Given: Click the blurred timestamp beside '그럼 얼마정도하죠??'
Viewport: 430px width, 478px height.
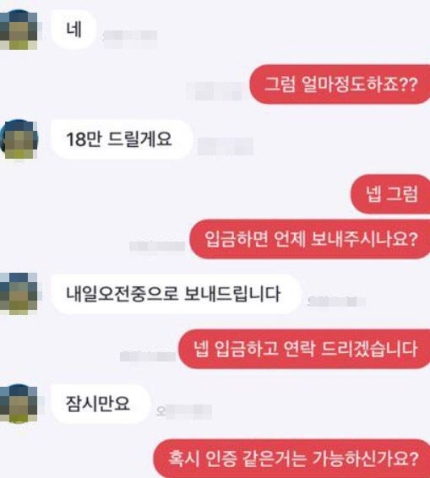Looking at the screenshot, I should pos(215,91).
